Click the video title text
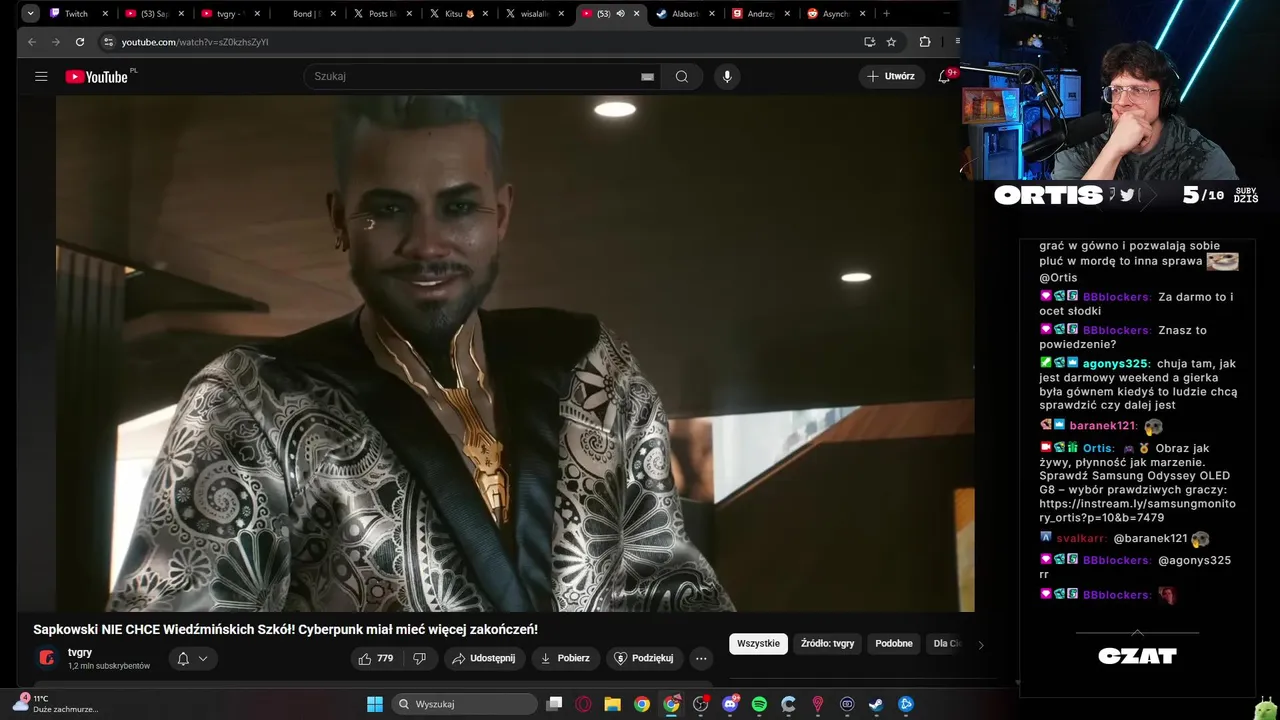Screen dimensions: 1280x720 [x=285, y=630]
